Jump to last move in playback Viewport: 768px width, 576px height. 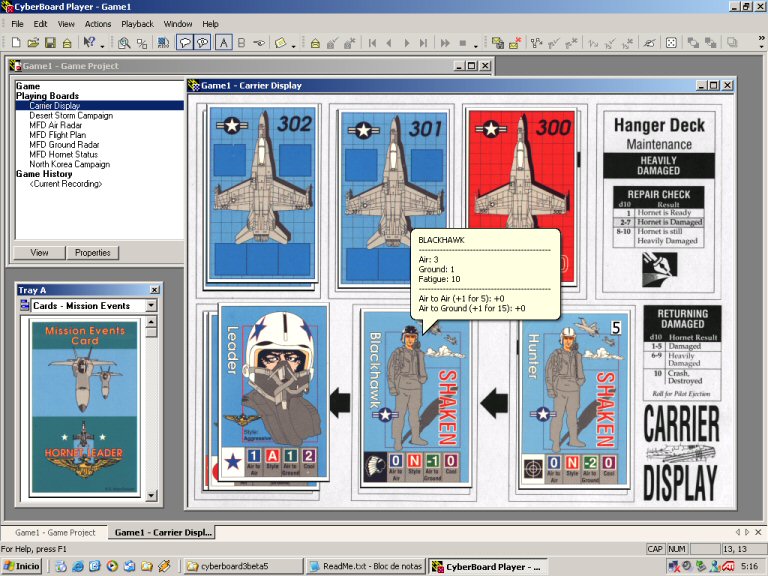point(424,43)
